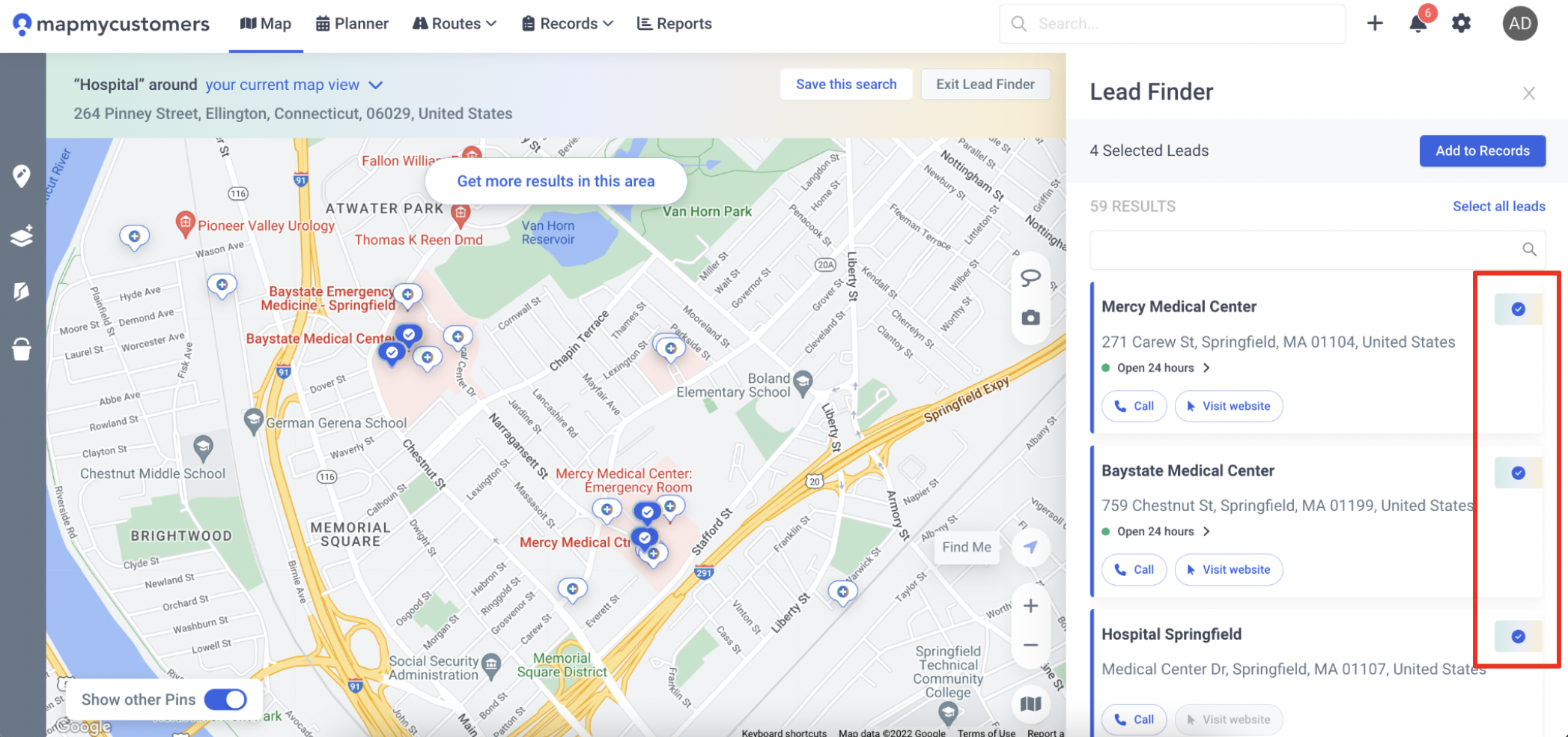Open Google Terms of Use link
The width and height of the screenshot is (1568, 737).
(x=986, y=733)
